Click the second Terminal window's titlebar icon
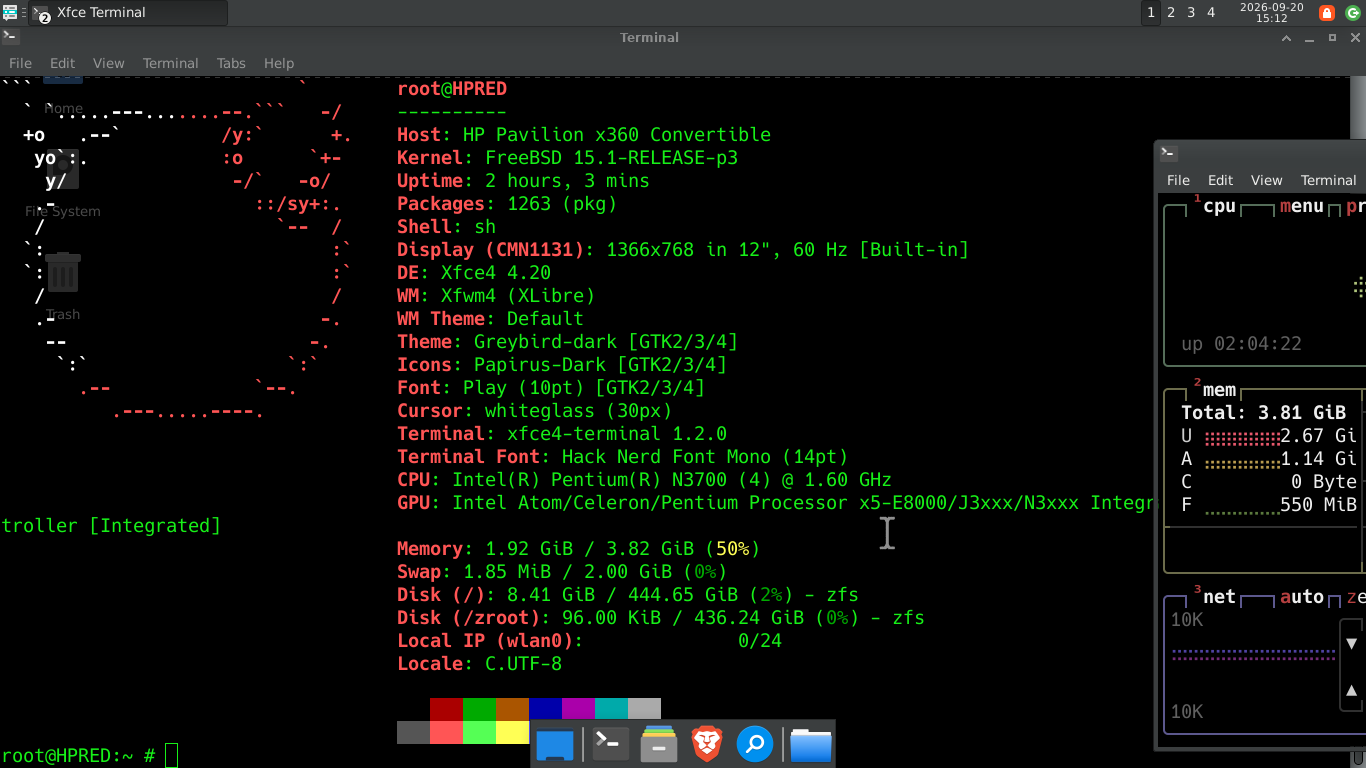 pos(1168,153)
